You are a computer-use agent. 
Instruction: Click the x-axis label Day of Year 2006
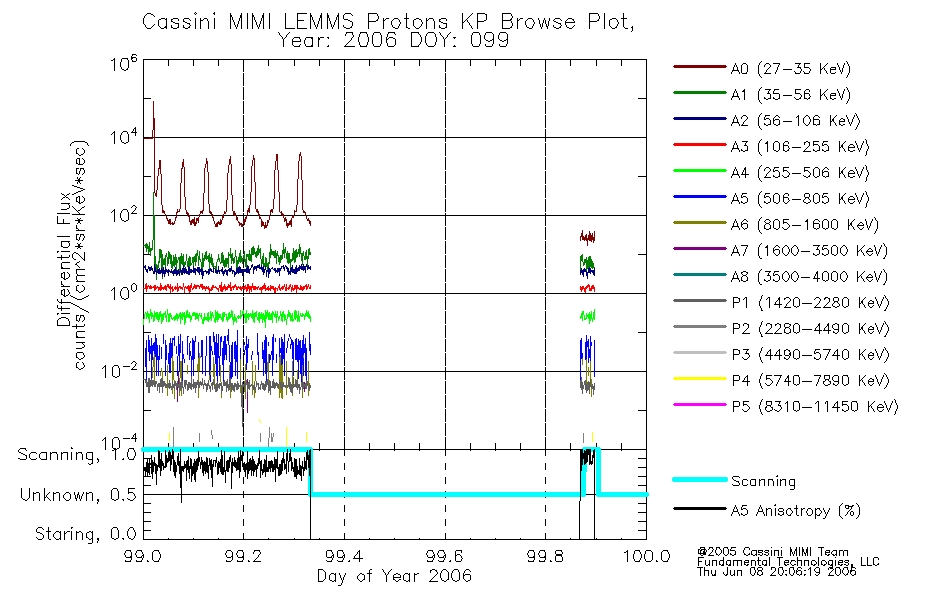394,576
